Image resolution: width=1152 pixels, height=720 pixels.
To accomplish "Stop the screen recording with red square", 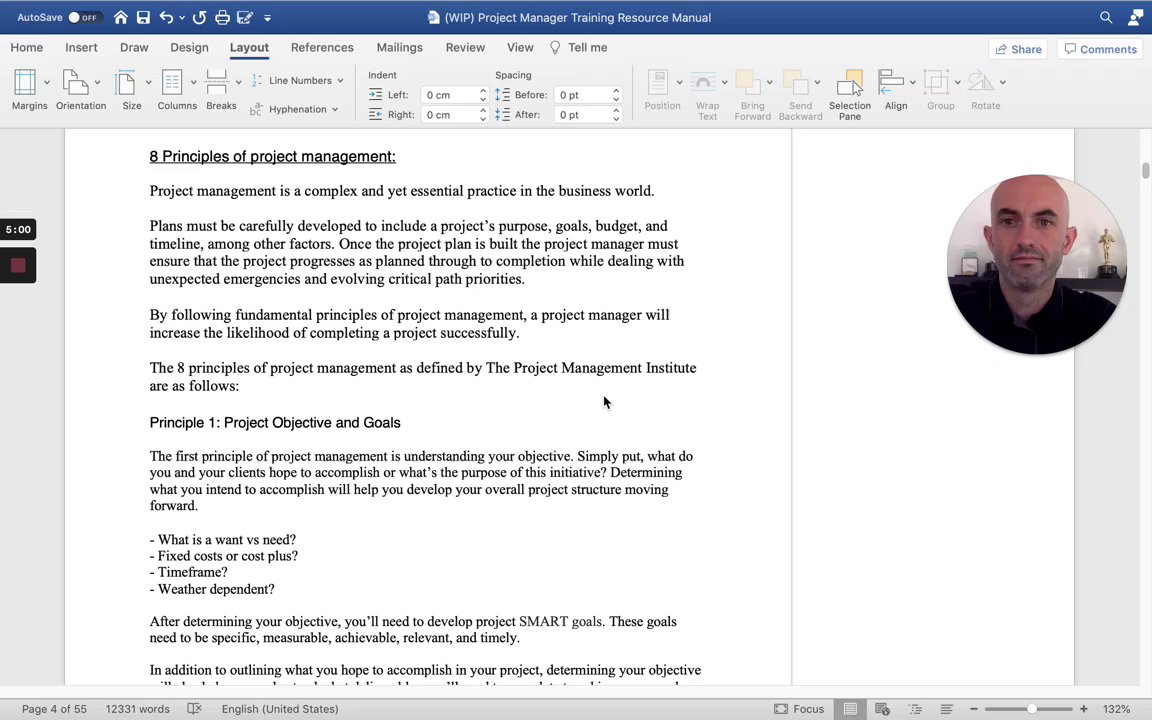I will 18,265.
